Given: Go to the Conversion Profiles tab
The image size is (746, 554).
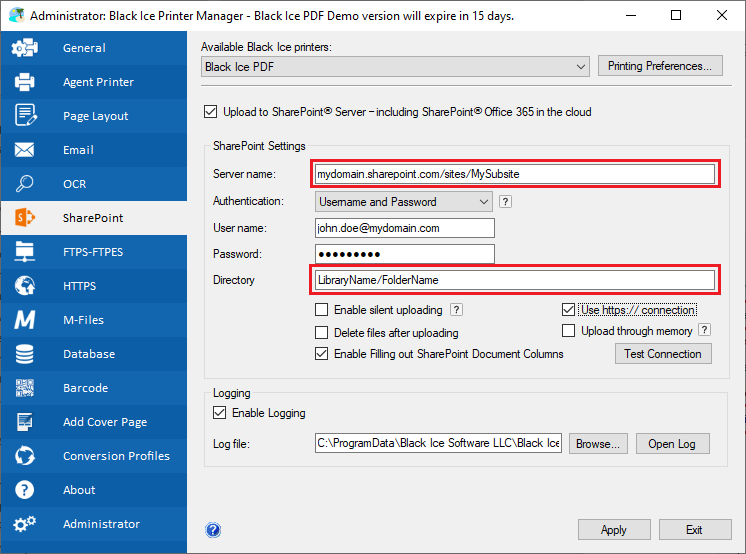Looking at the screenshot, I should (116, 456).
